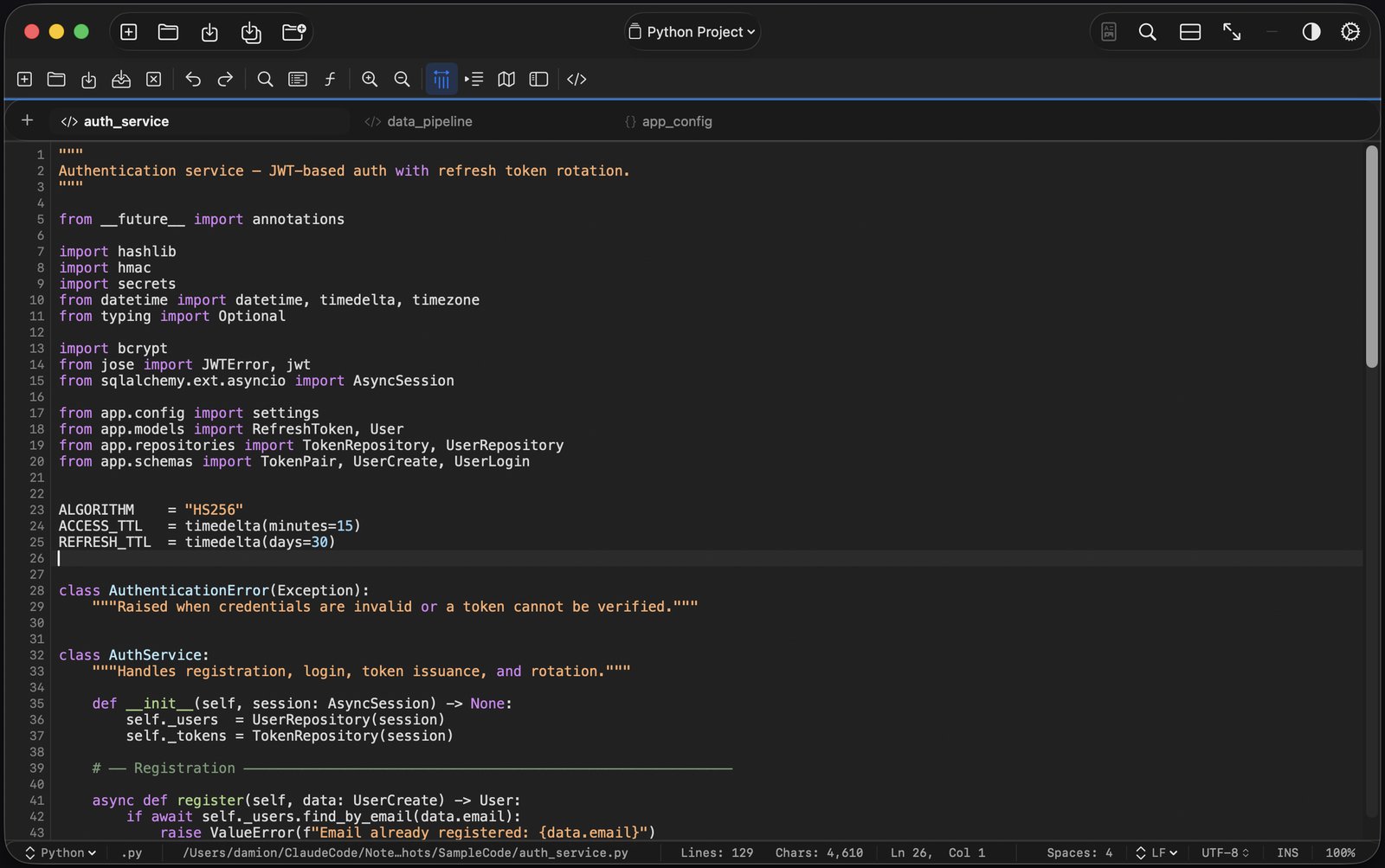Screen dimensions: 1385x868
Task: Open the UTF-8 encoding selector
Action: click(1225, 852)
